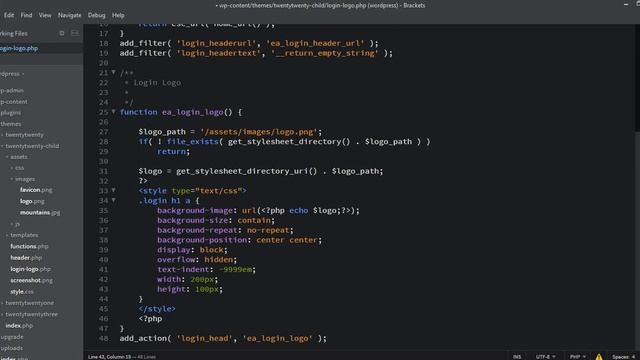Click line number 48 in the gutter
The height and width of the screenshot is (360, 640).
tap(103, 338)
